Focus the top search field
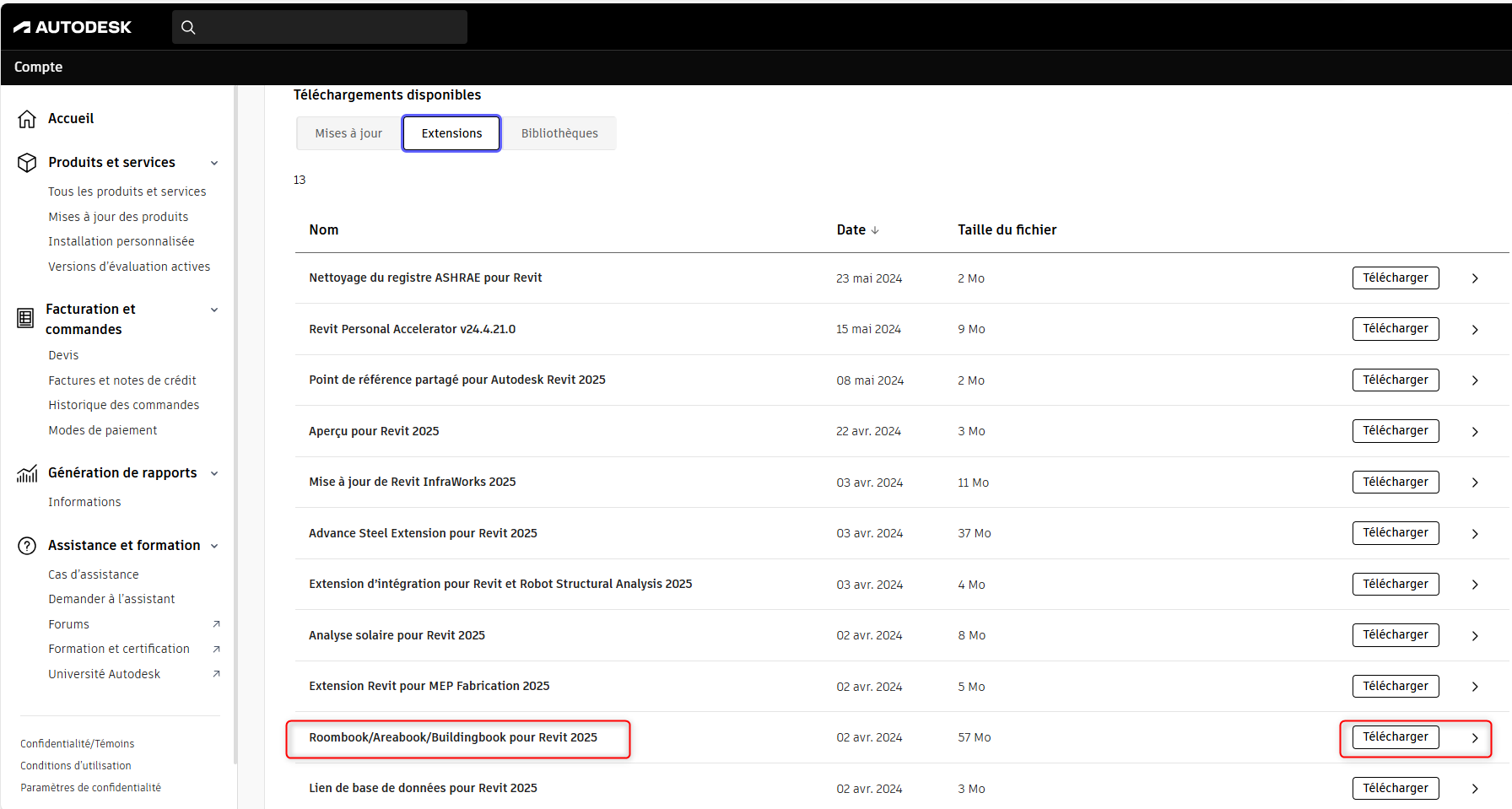 click(320, 27)
